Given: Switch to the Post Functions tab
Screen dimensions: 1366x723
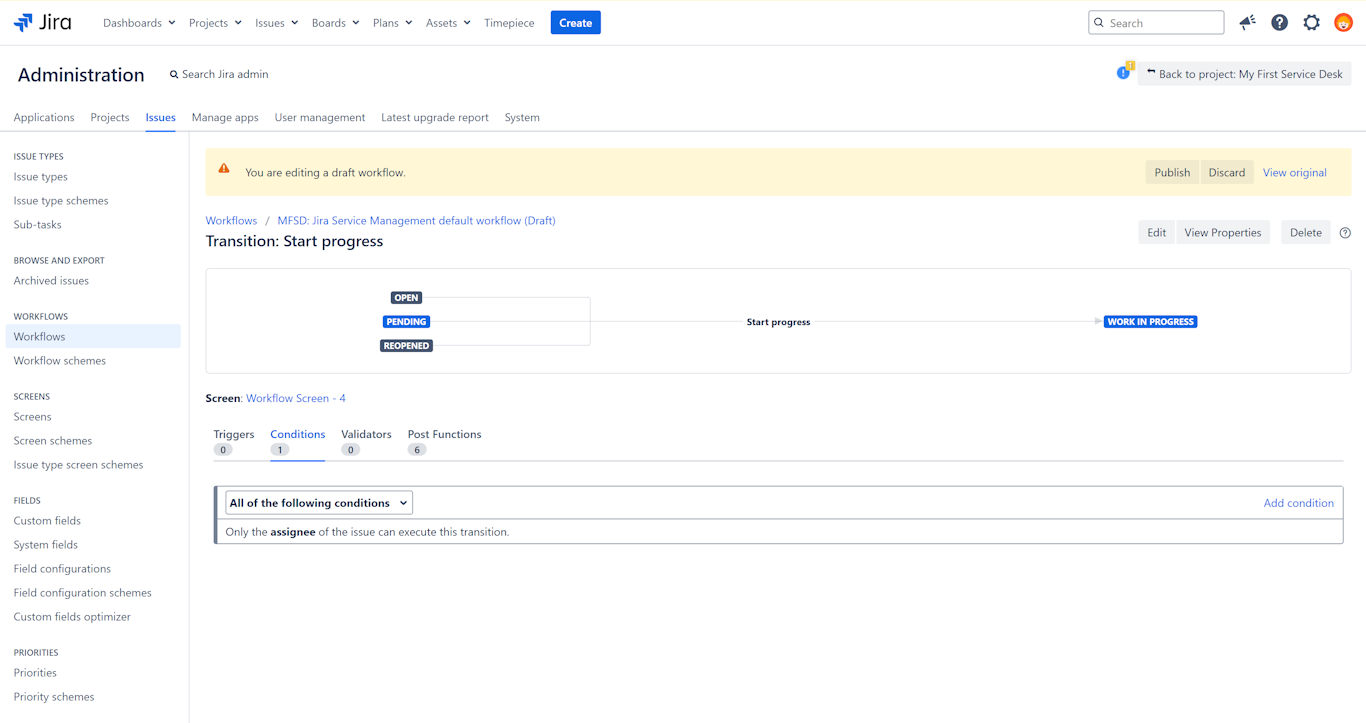Looking at the screenshot, I should (x=444, y=435).
